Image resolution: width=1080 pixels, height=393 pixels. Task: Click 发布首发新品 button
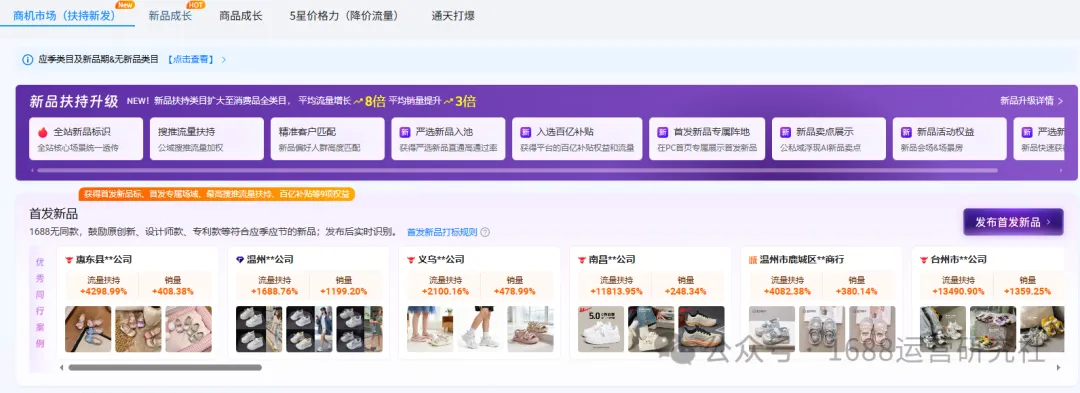click(1013, 222)
